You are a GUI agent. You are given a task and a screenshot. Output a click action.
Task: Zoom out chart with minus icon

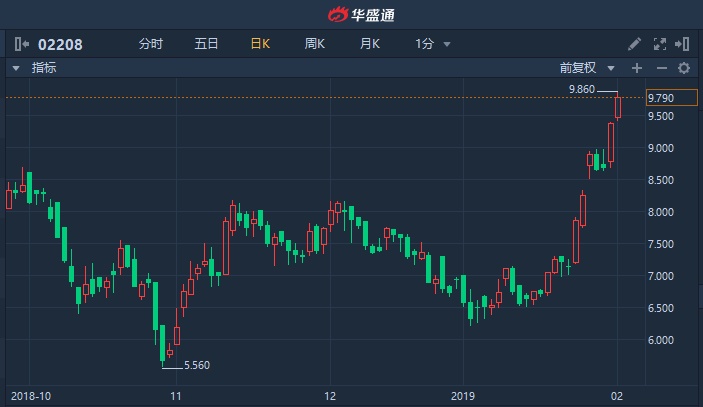(662, 68)
